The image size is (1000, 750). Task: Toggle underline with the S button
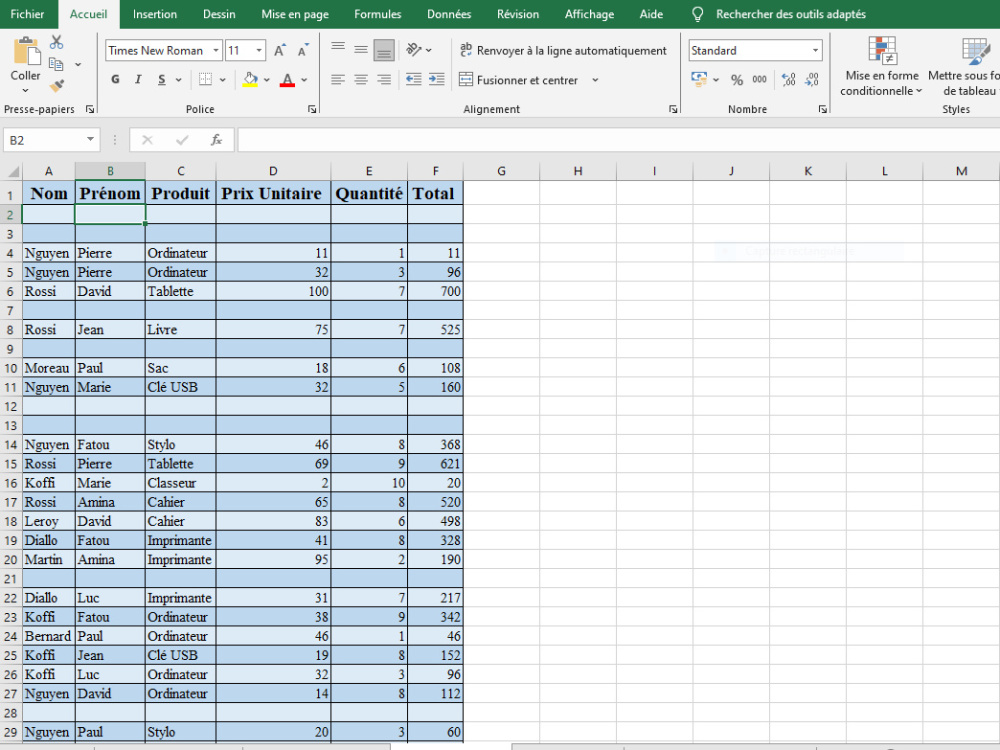(161, 80)
